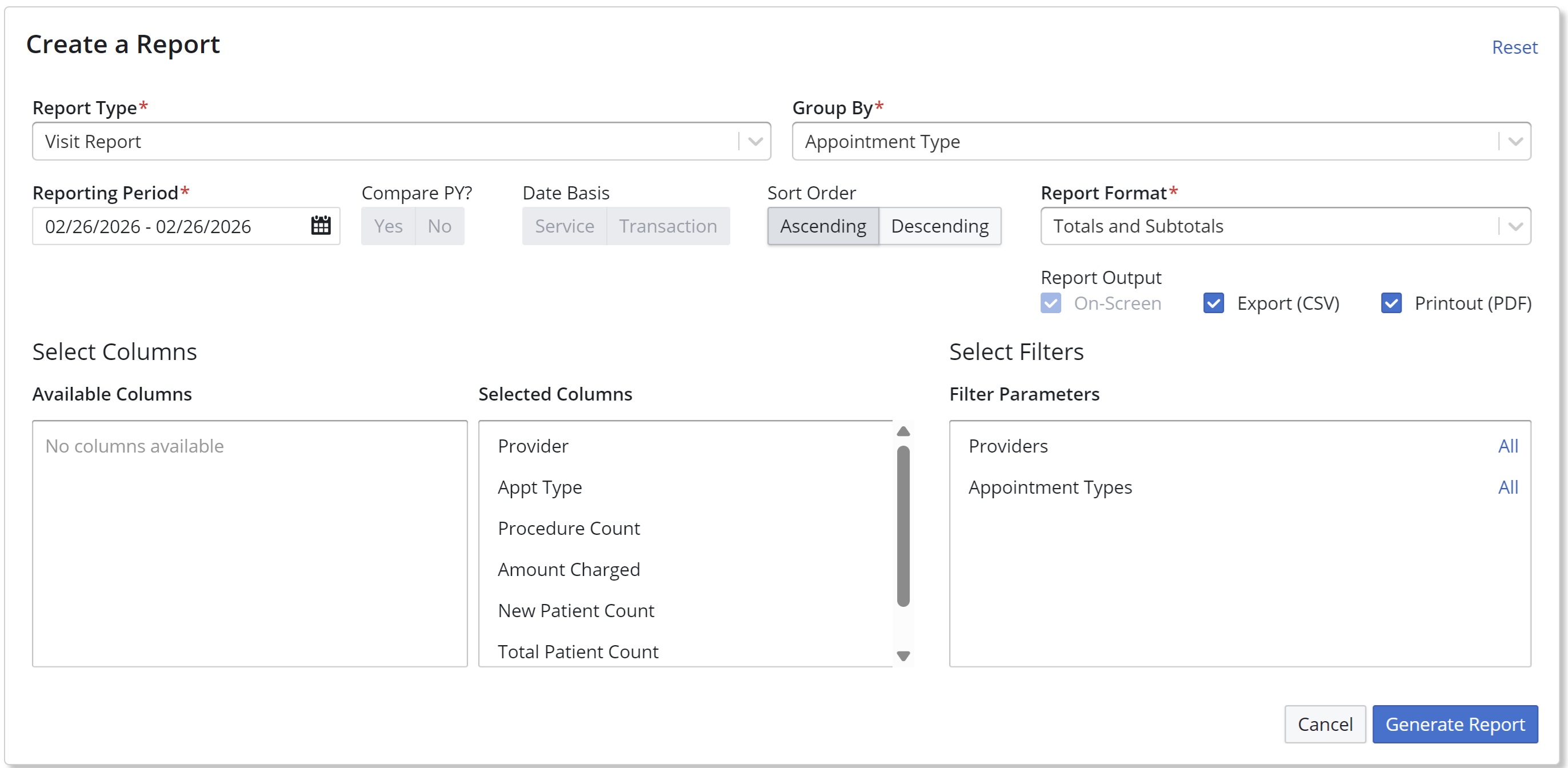Select Yes for Compare PY
Screen dimensions: 1568x768
click(389, 226)
